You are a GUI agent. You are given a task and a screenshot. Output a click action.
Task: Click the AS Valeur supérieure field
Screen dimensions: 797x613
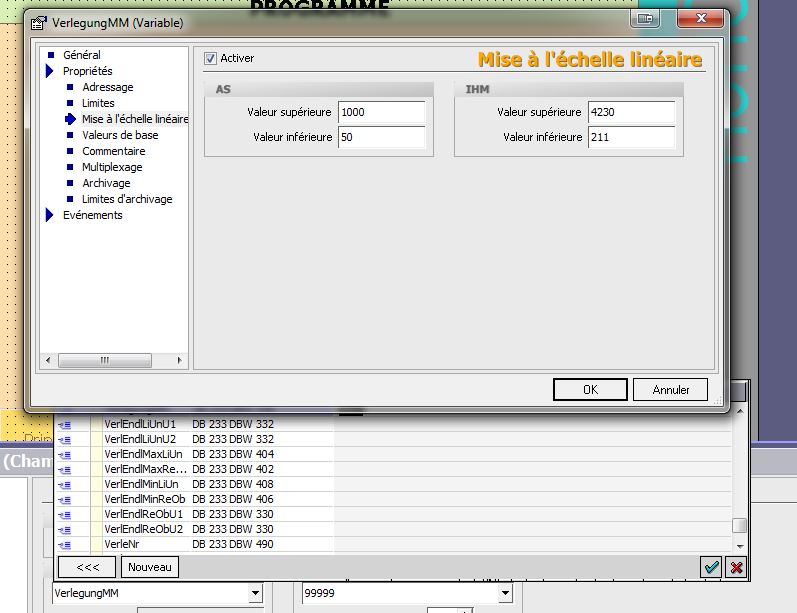pyautogui.click(x=382, y=112)
